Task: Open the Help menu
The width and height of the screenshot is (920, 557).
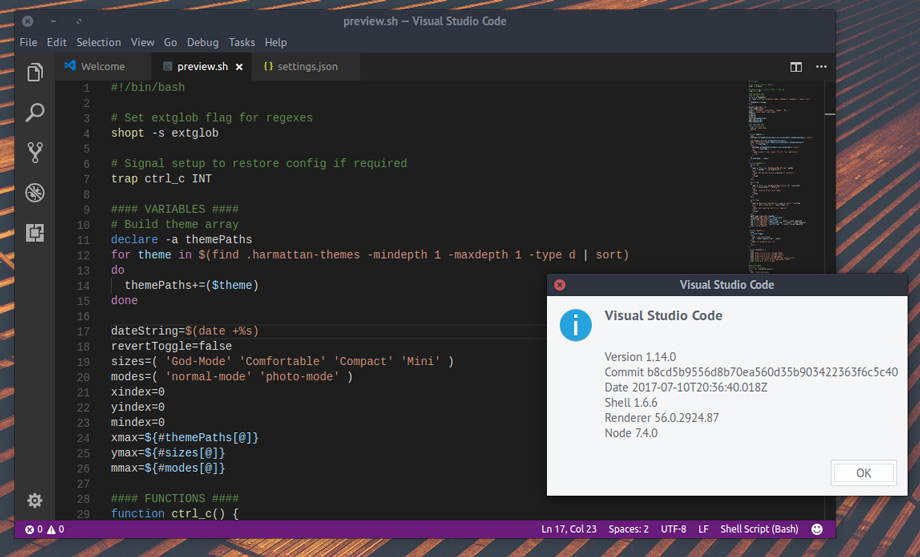Action: coord(276,42)
